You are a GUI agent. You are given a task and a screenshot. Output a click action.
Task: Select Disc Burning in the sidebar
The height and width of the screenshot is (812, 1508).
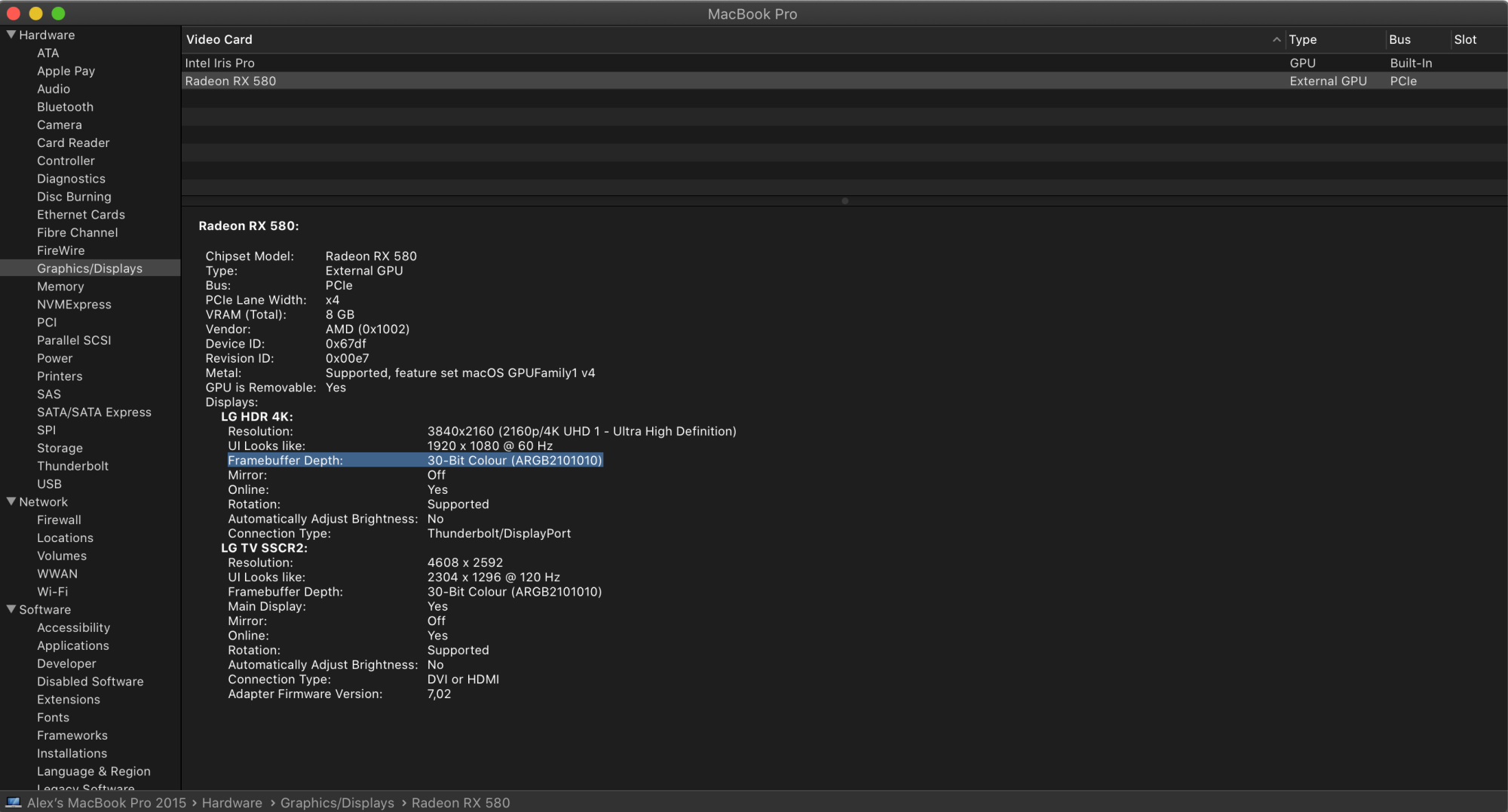click(x=74, y=197)
